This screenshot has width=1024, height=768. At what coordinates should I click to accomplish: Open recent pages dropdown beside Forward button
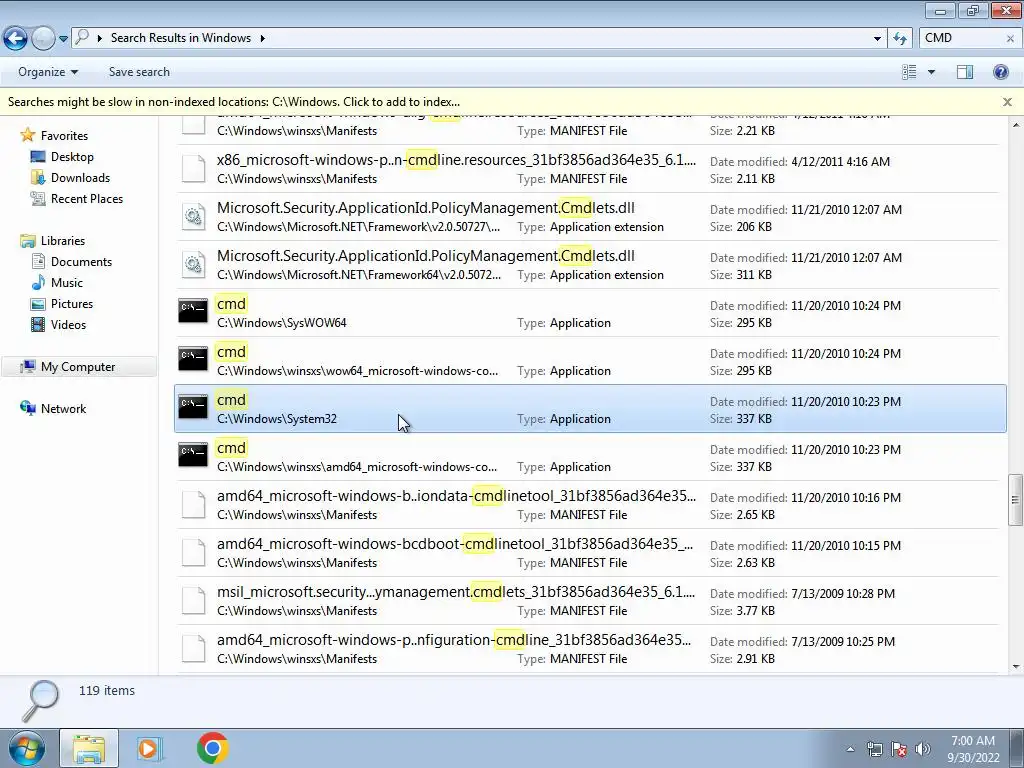coord(63,39)
